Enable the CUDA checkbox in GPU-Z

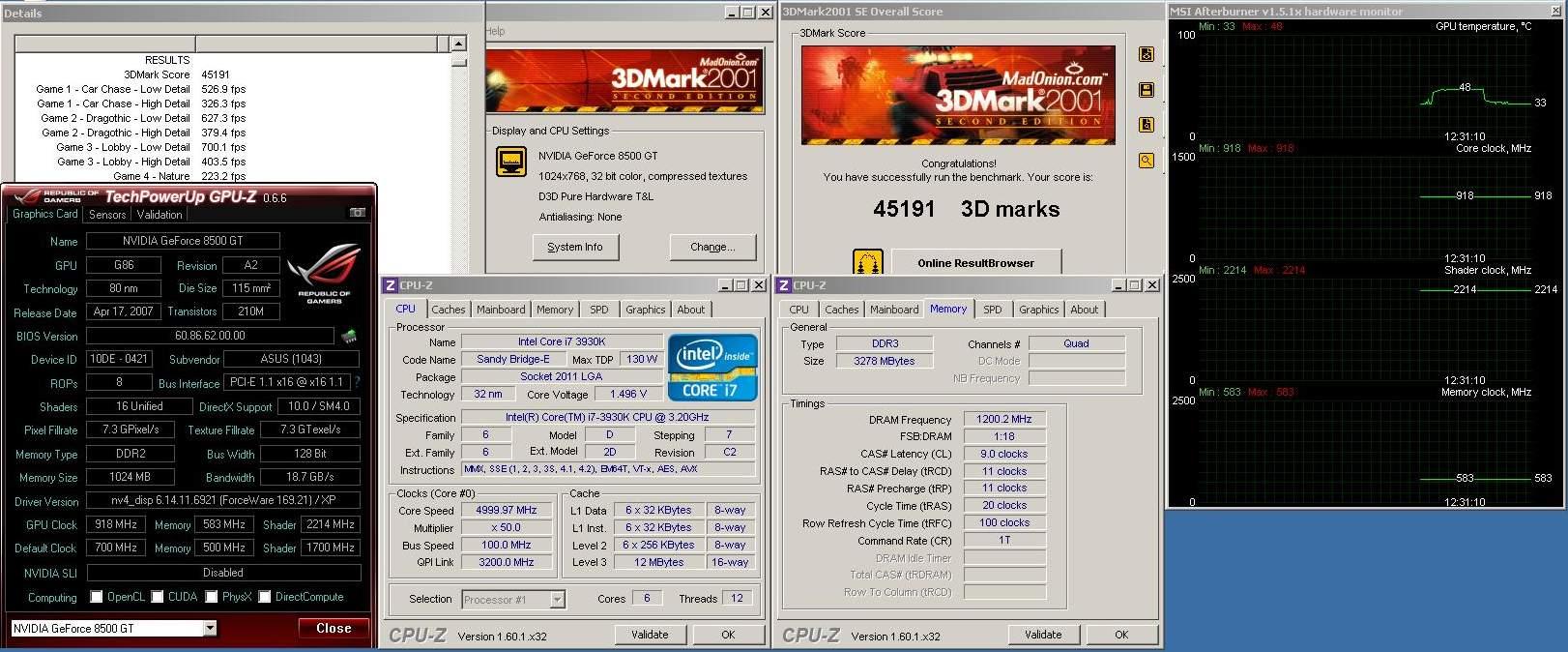157,597
